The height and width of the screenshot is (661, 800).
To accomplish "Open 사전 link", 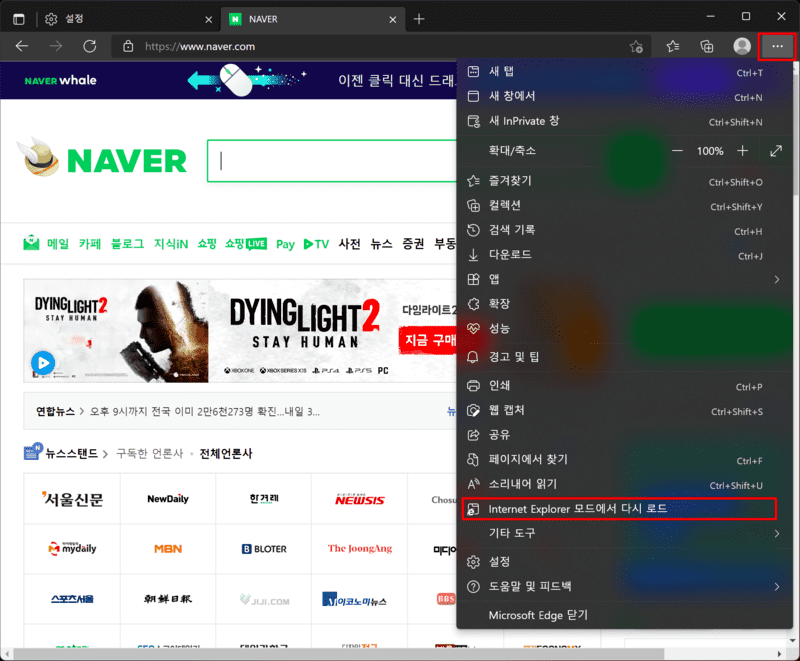I will 349,244.
